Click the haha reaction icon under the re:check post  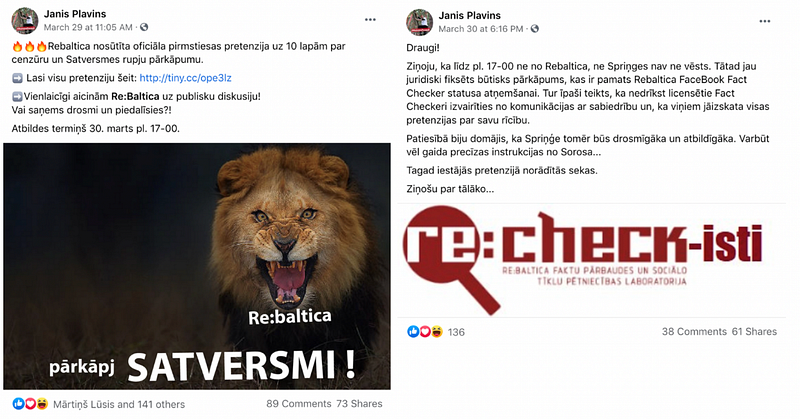point(437,332)
